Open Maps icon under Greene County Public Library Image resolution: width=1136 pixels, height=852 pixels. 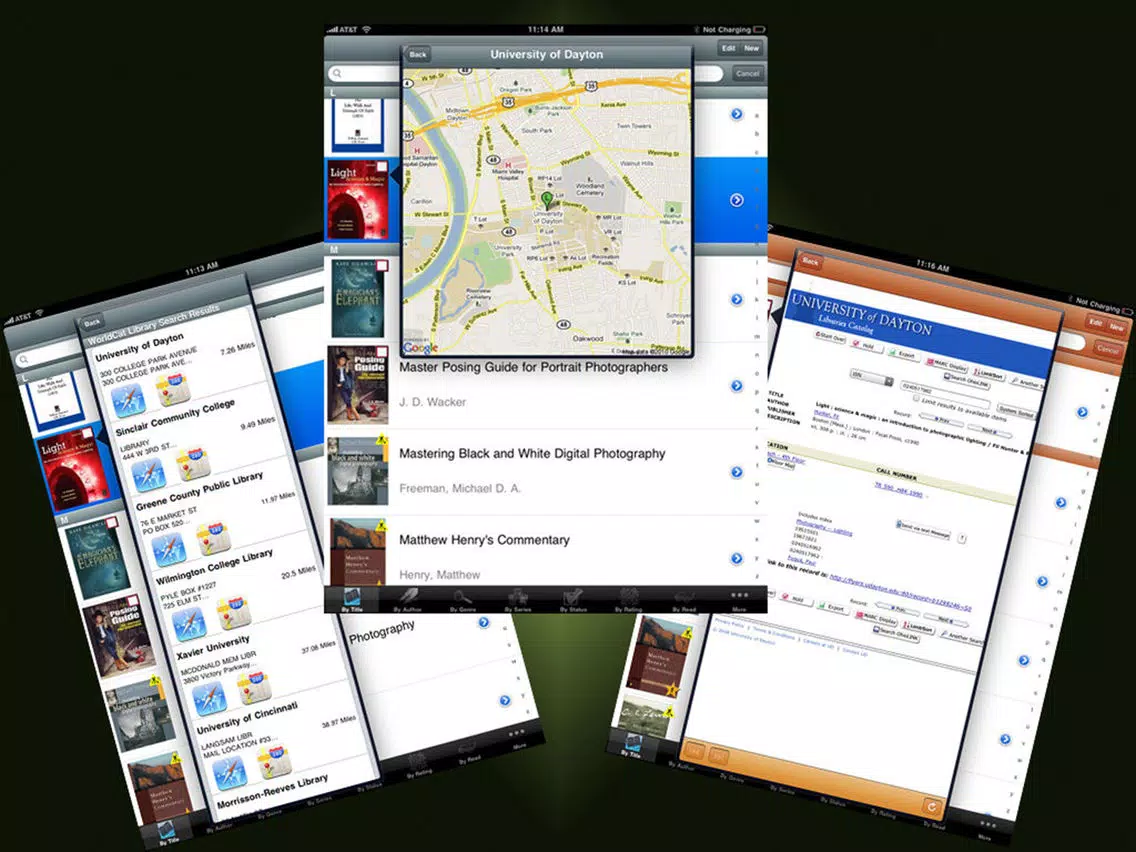214,539
